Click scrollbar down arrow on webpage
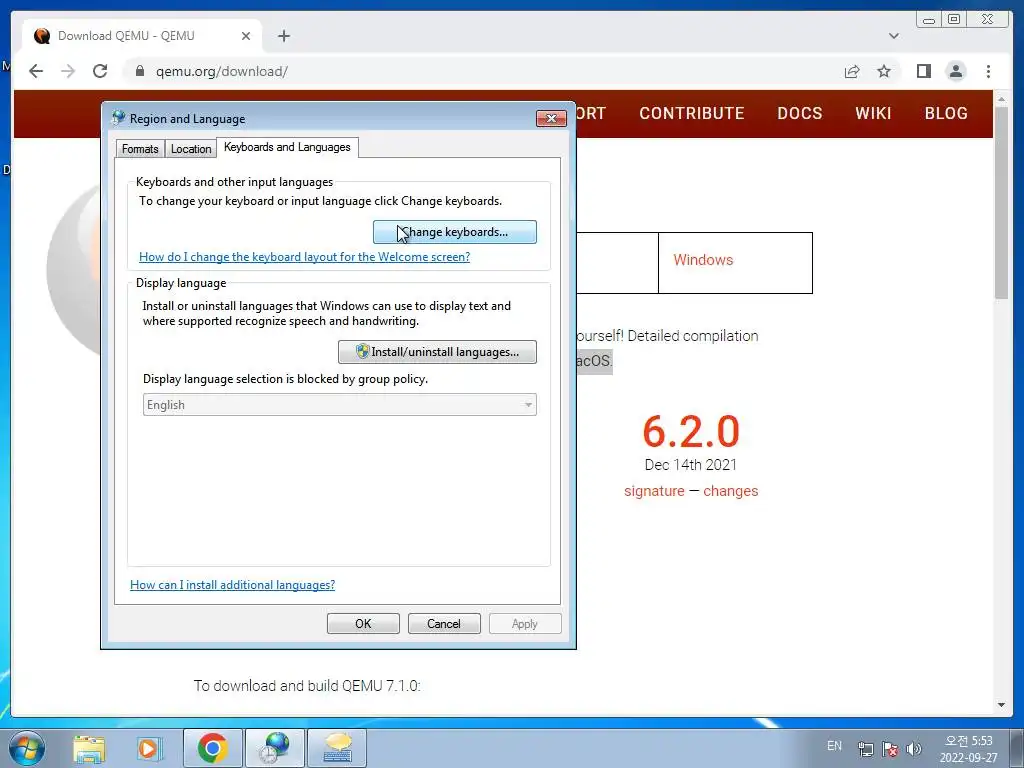 click(x=1001, y=705)
